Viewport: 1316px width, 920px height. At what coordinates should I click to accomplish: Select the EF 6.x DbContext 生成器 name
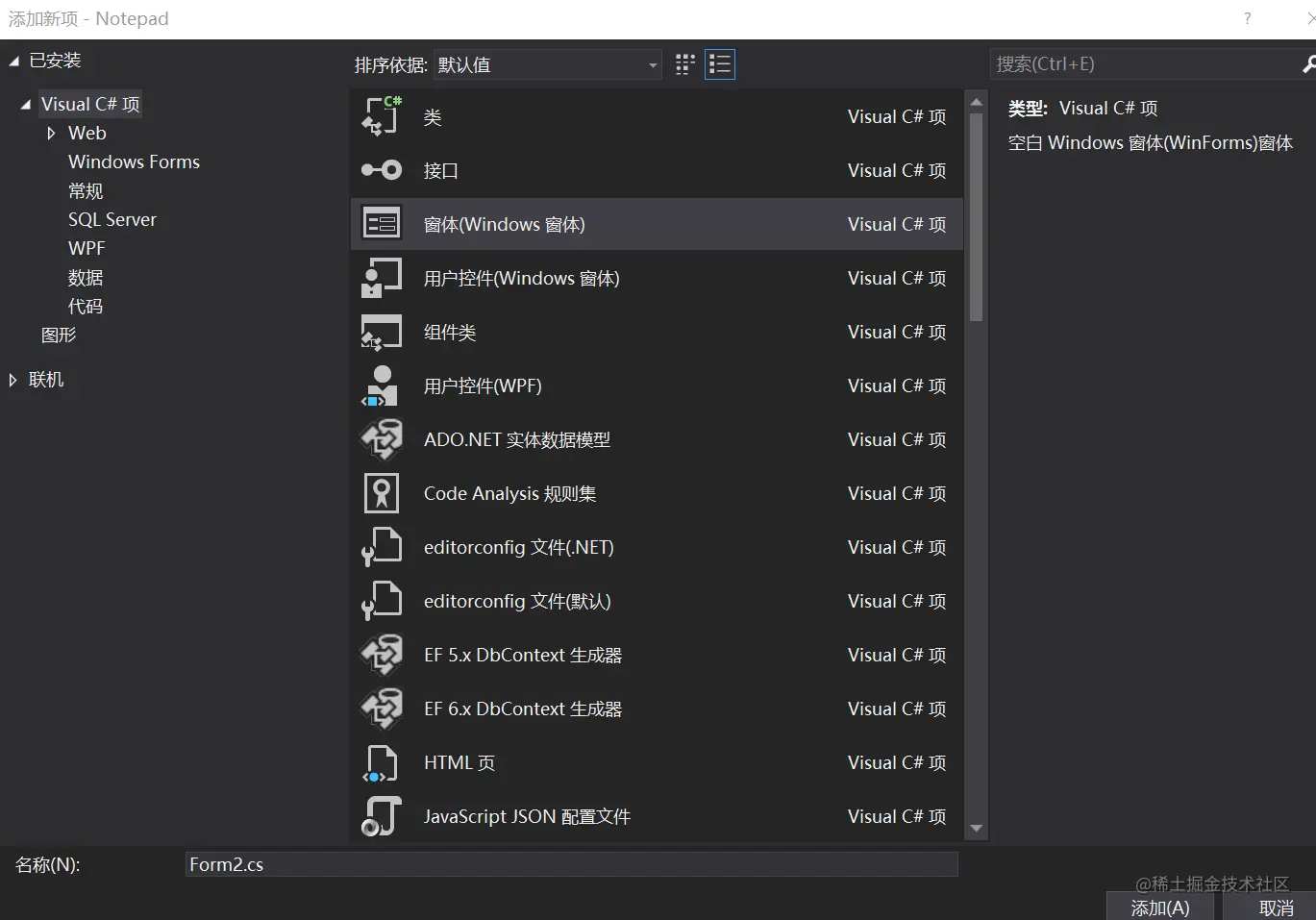click(x=523, y=709)
